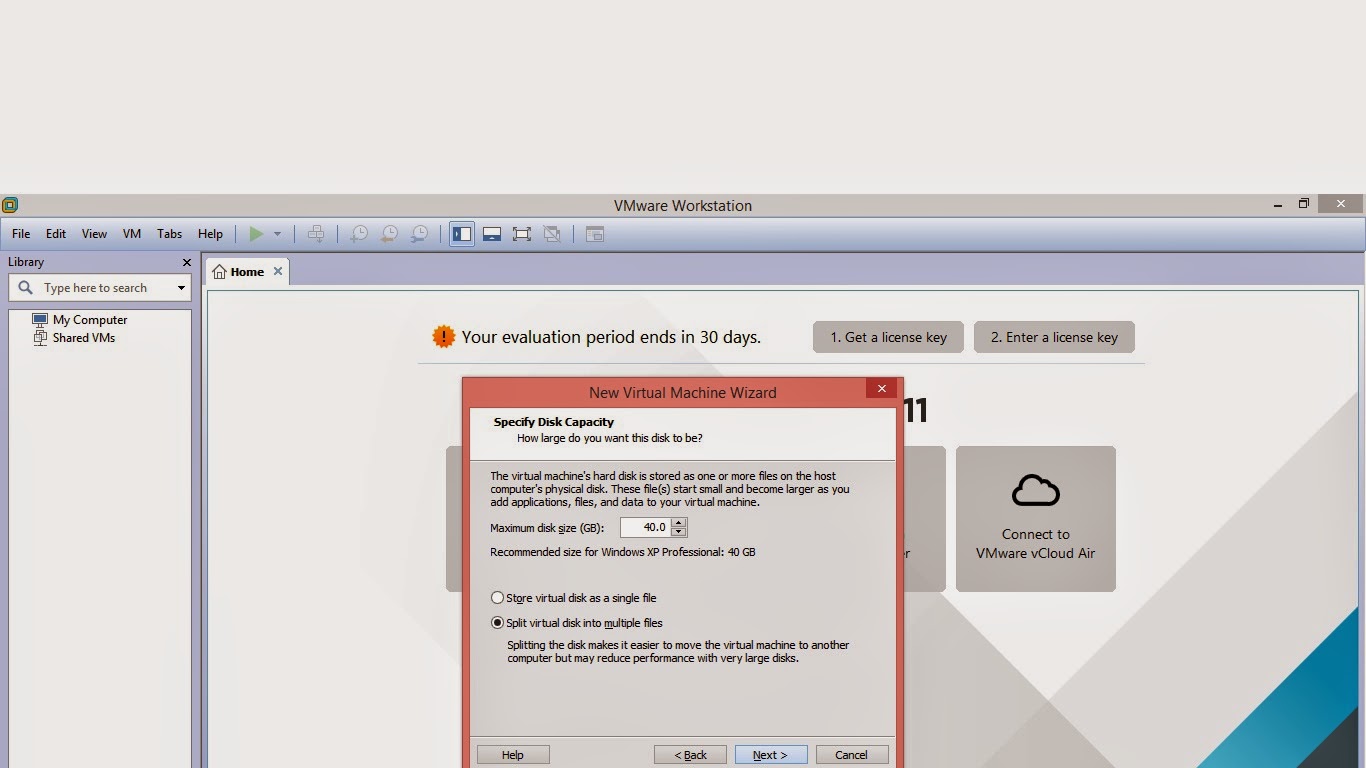Close the New Virtual Machine Wizard dialog
Viewport: 1366px width, 768px height.
click(x=881, y=389)
